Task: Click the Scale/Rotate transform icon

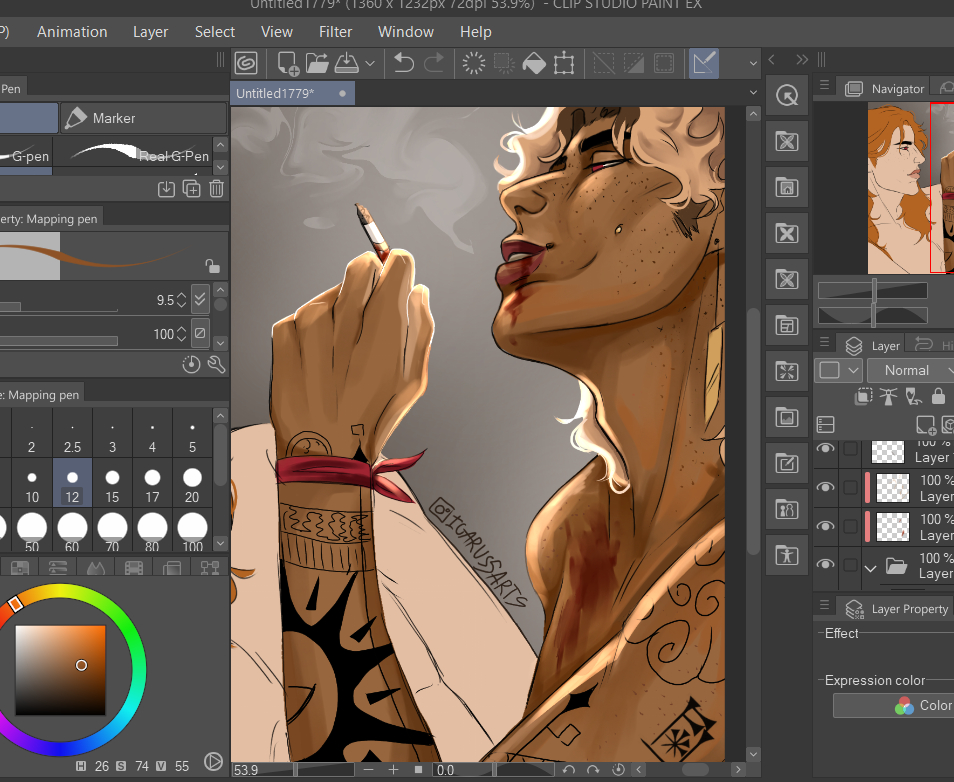Action: pos(564,63)
